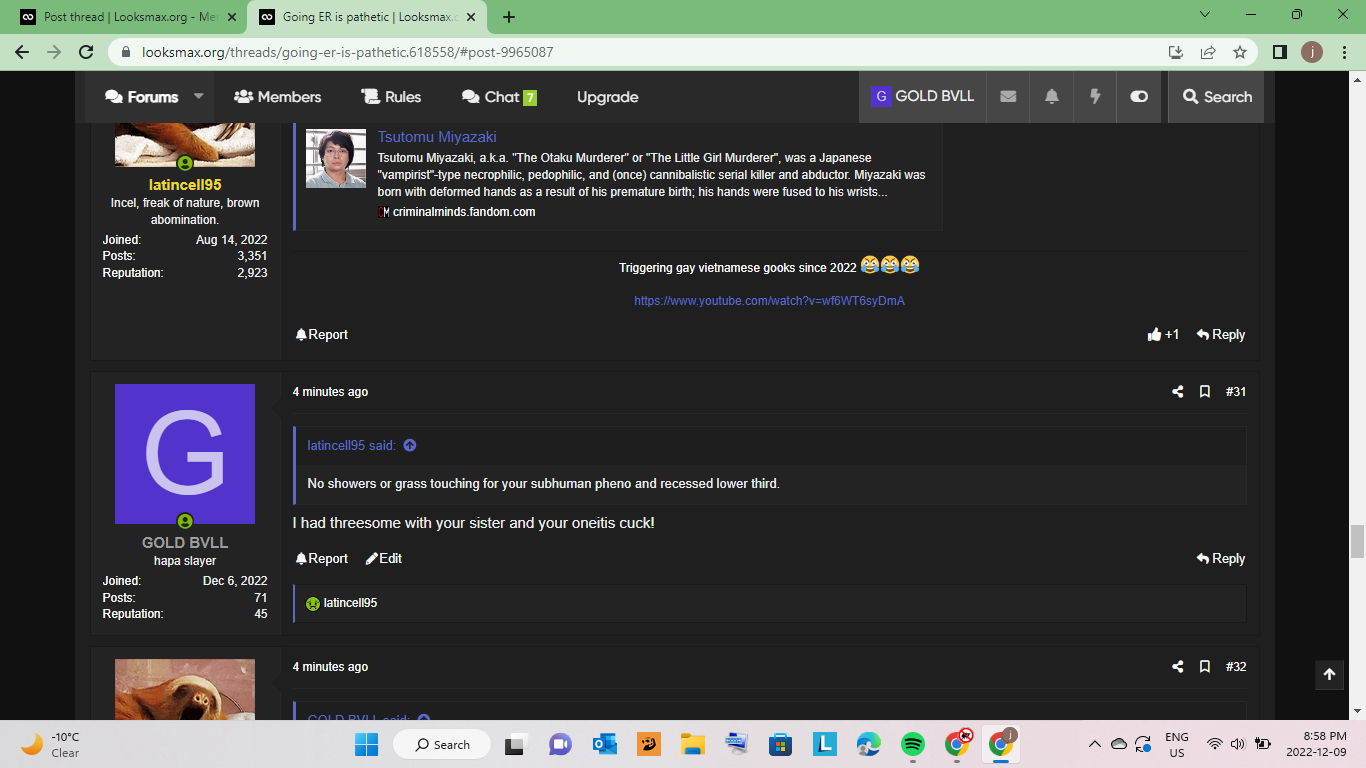Viewport: 1366px width, 768px height.
Task: Open Spotify from the taskbar
Action: [x=912, y=744]
